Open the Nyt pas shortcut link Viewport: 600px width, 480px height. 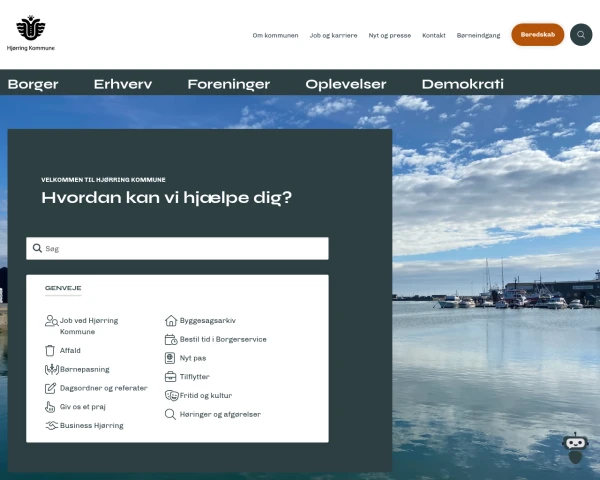click(193, 358)
